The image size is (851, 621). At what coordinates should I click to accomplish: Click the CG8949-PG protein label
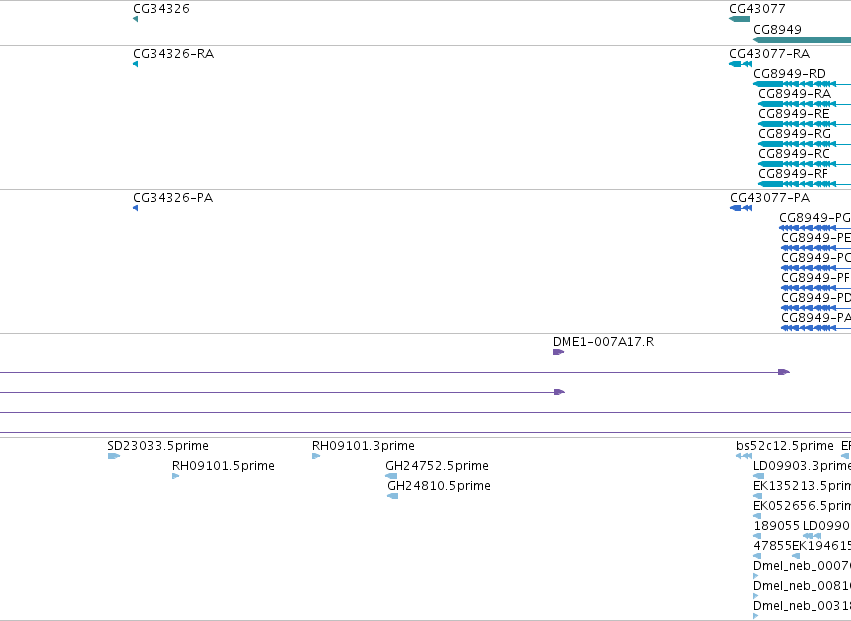coord(815,218)
